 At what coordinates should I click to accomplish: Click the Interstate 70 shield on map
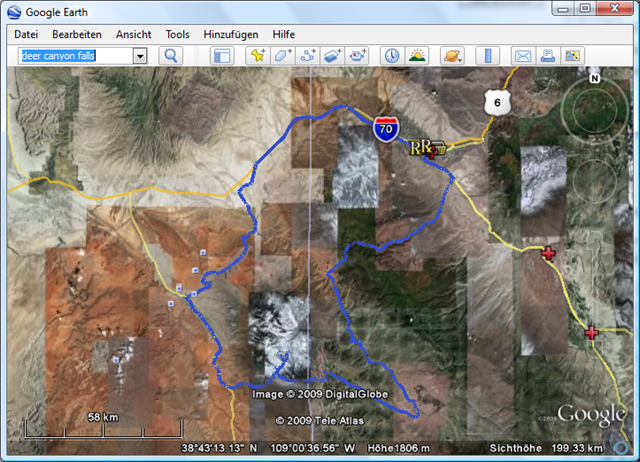tap(385, 127)
